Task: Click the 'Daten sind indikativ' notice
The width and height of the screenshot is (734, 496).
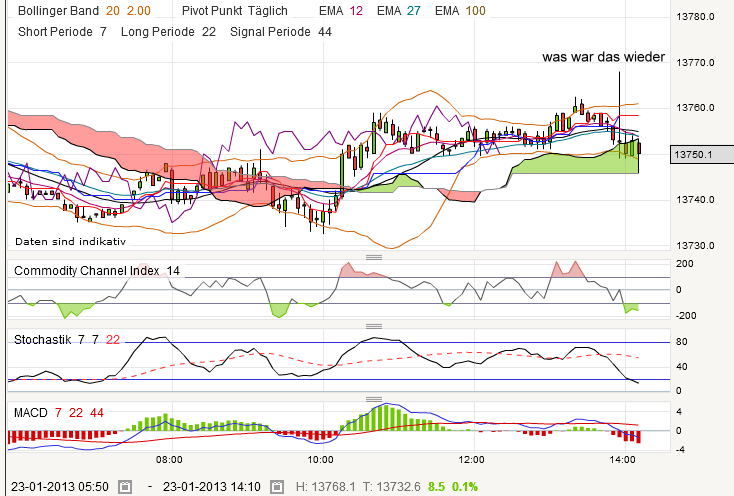Action: point(70,241)
